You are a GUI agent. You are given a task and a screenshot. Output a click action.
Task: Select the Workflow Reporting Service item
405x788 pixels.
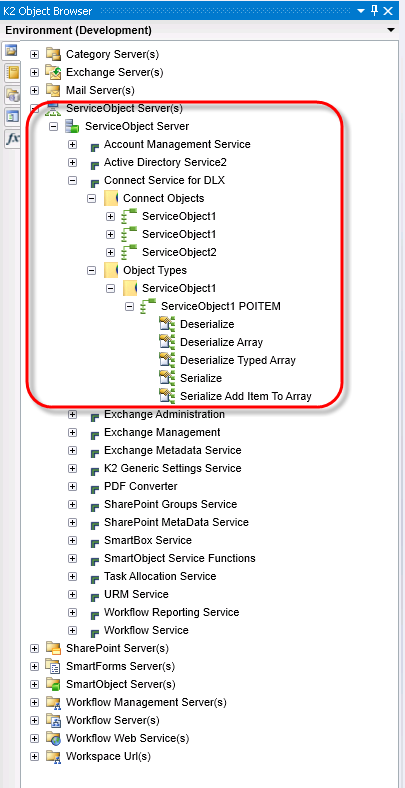pos(171,612)
